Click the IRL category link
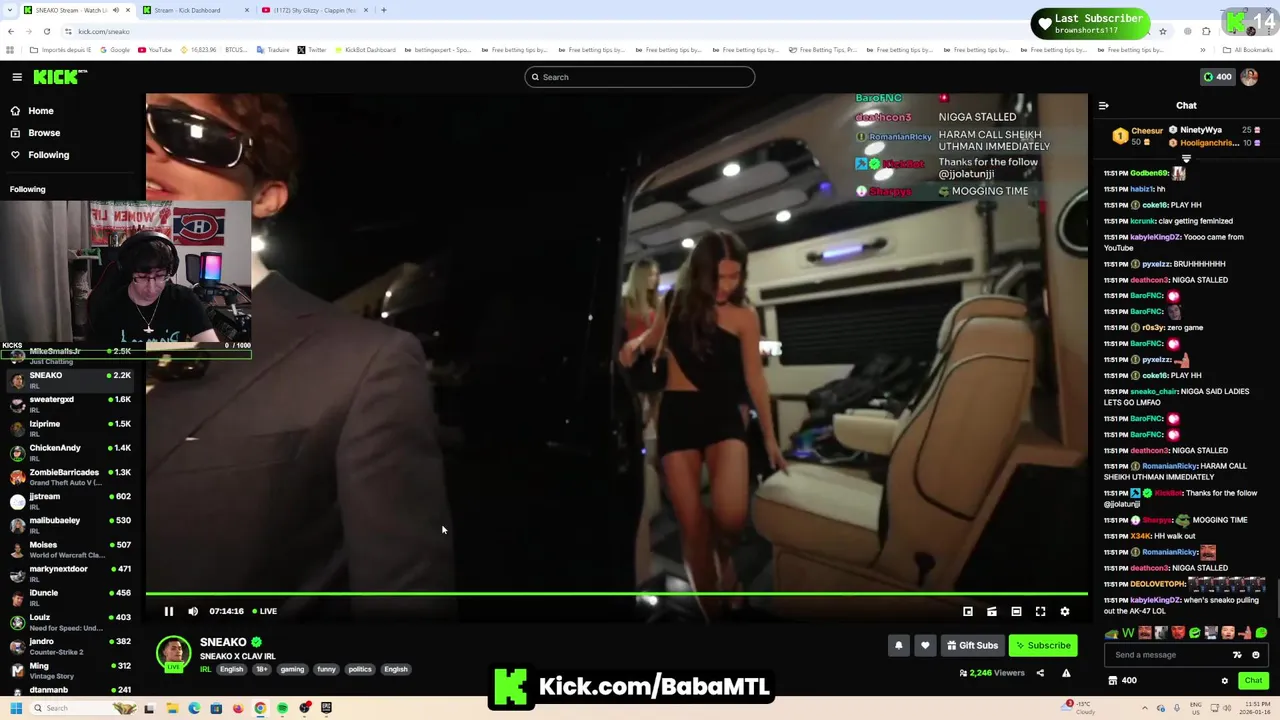The width and height of the screenshot is (1280, 720). tap(205, 669)
